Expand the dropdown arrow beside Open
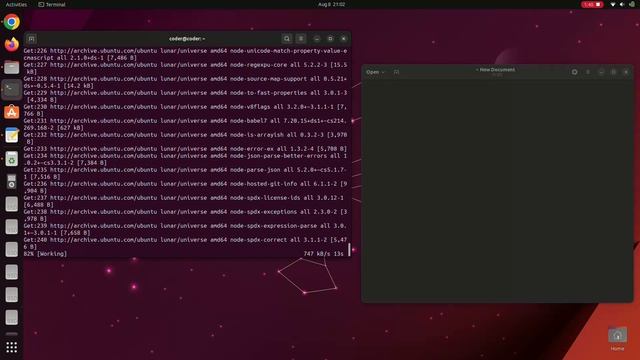 click(383, 72)
